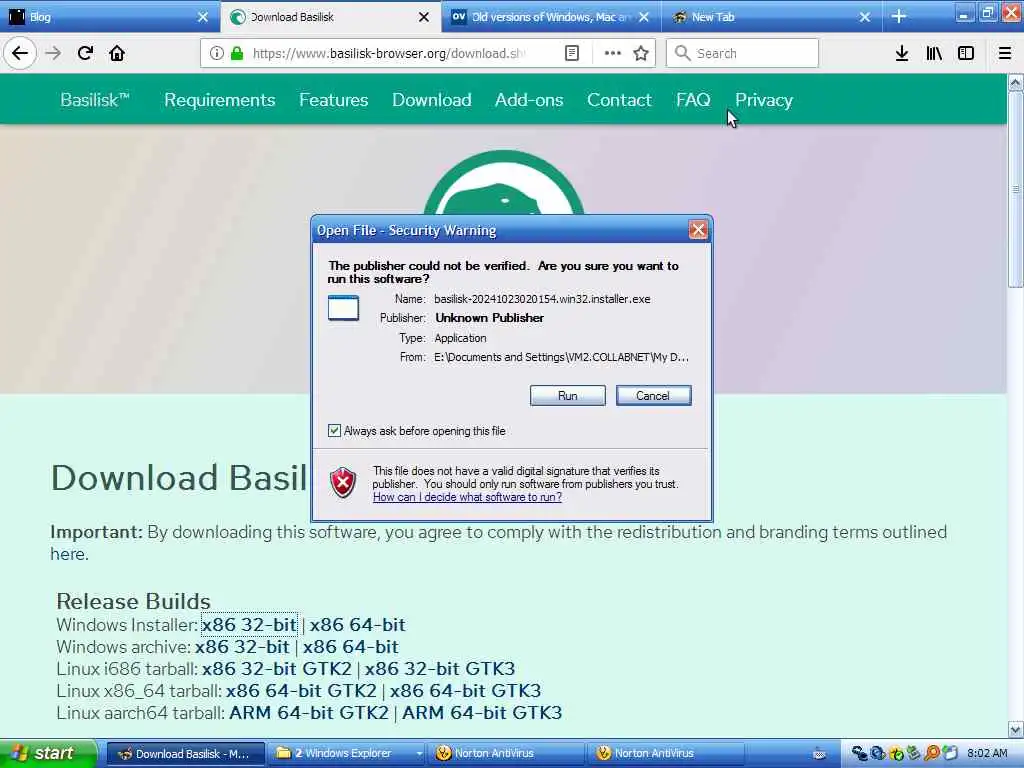Reload the current page
The width and height of the screenshot is (1024, 768).
tap(85, 53)
